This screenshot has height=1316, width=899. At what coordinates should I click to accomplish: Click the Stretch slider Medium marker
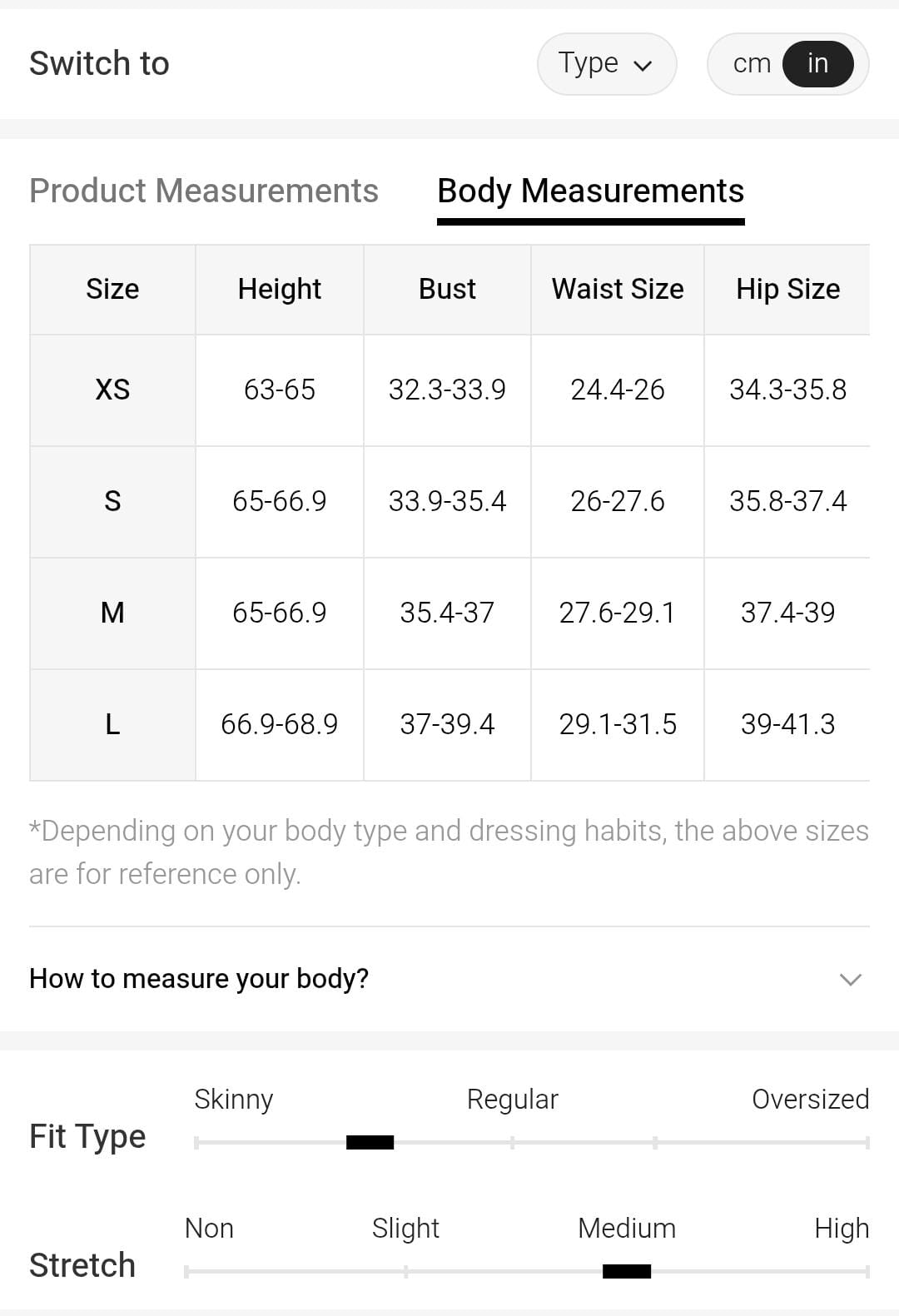(626, 1271)
